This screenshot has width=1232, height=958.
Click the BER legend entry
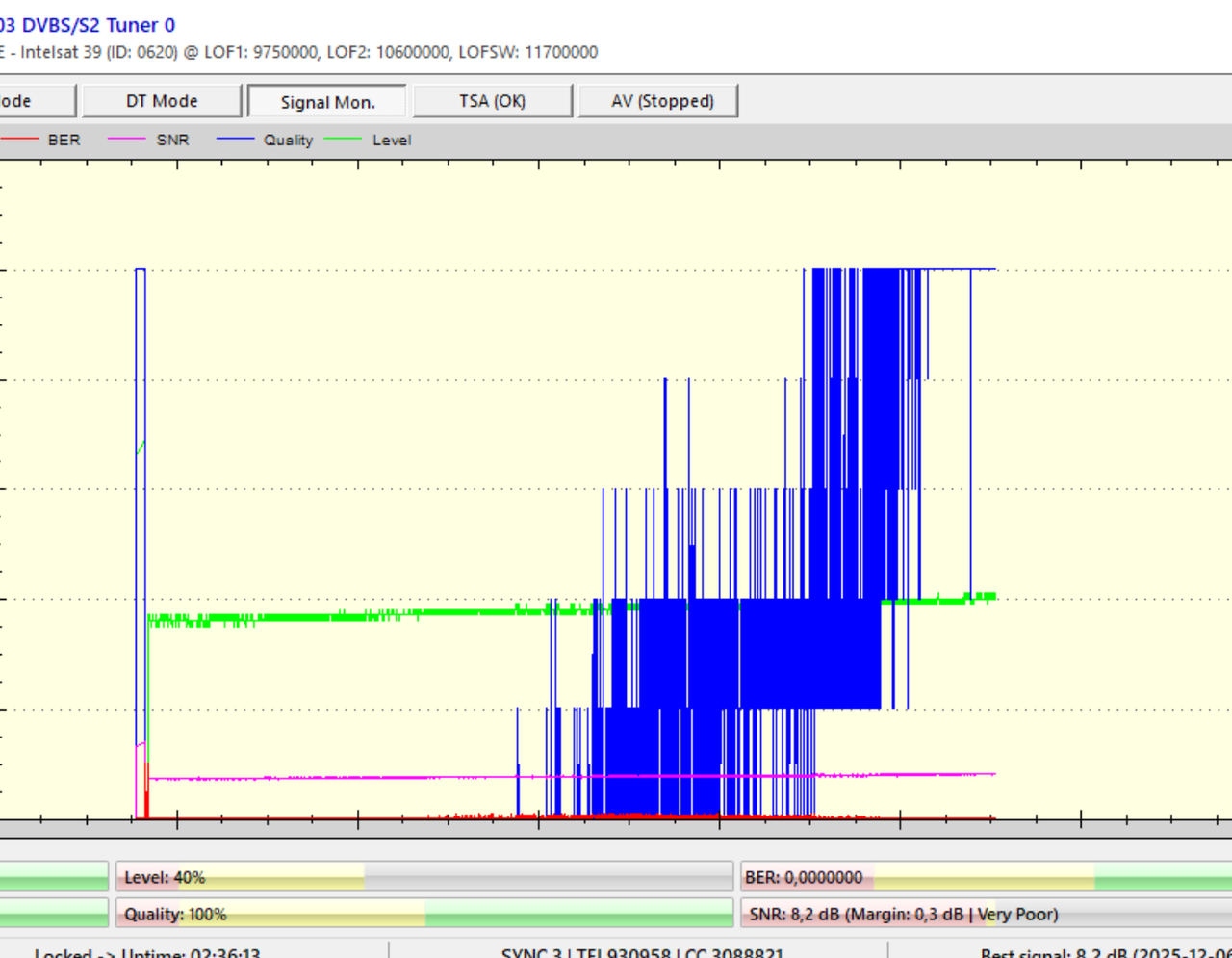[64, 140]
